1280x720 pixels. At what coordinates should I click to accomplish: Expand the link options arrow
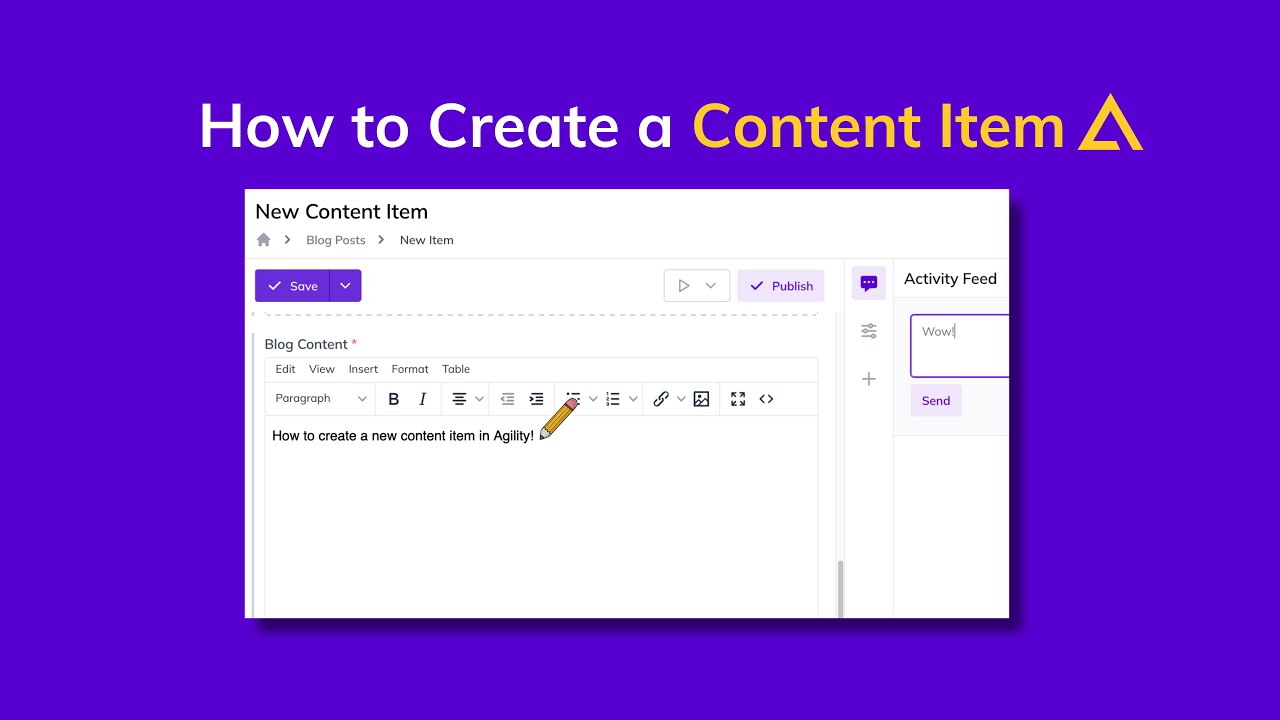[681, 399]
